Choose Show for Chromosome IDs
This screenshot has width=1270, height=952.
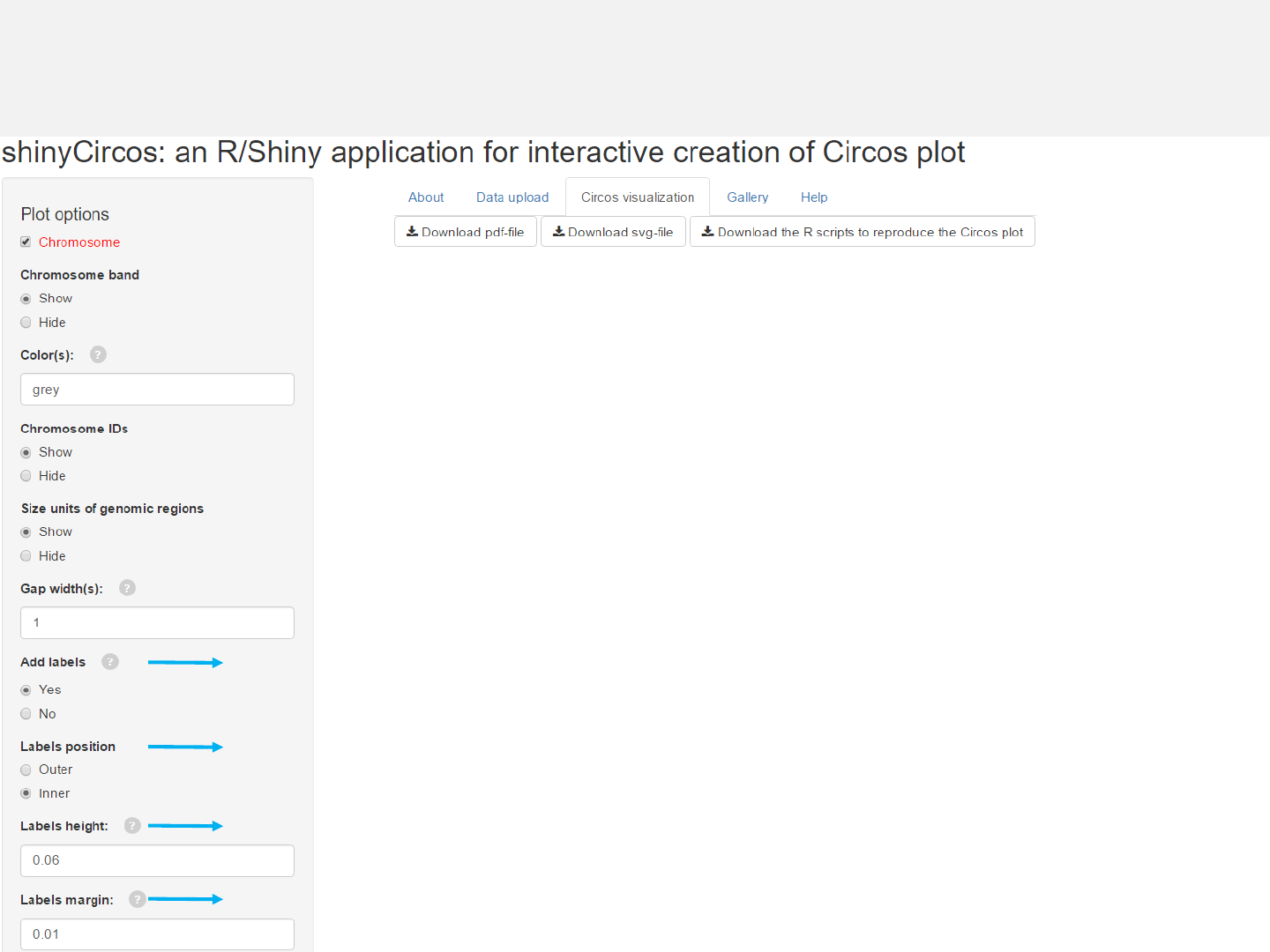pos(26,452)
